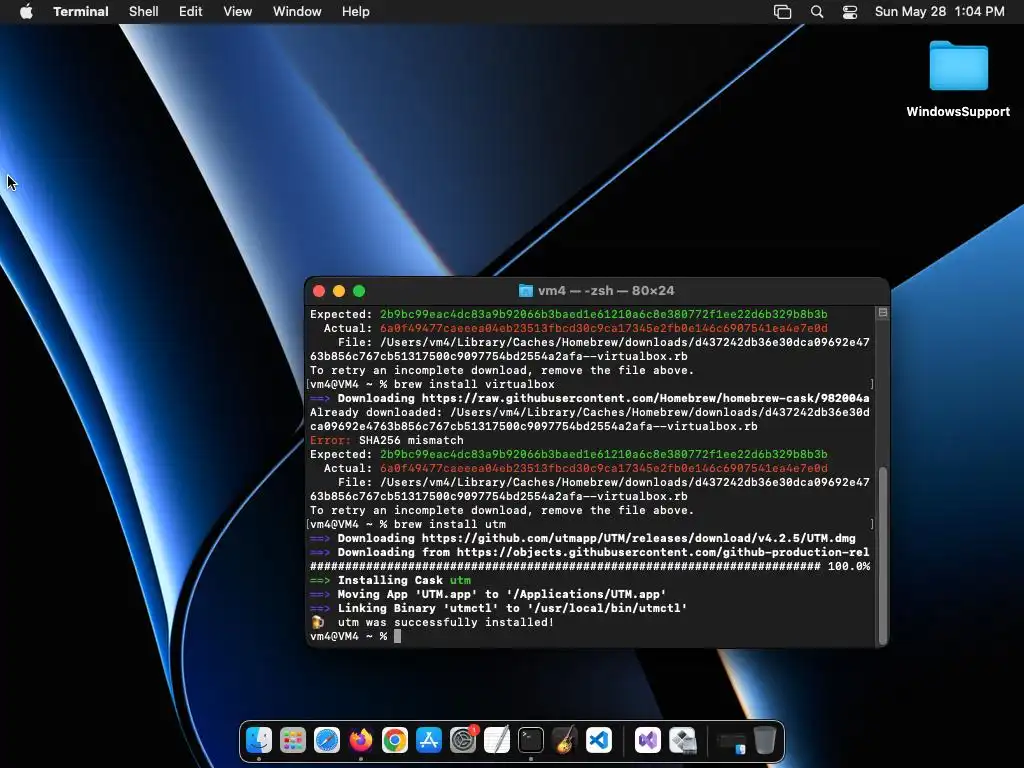Open Google Chrome from the dock

point(395,740)
